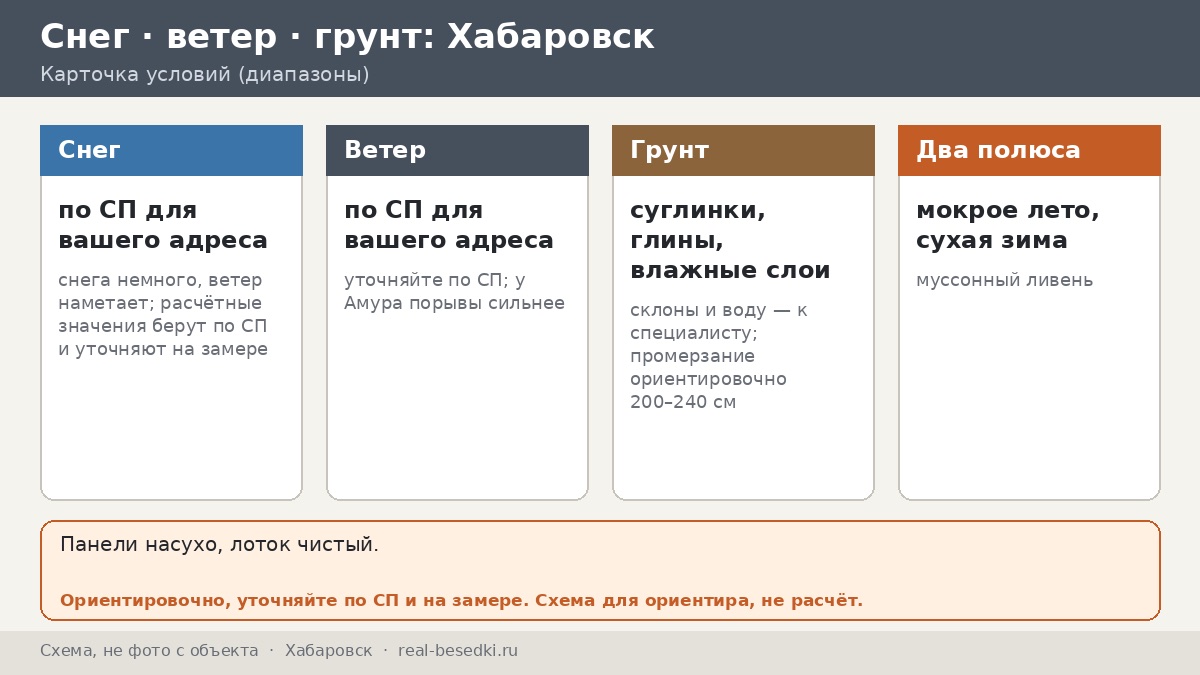Click heading 'мокрое лето, сухая зима'
1200x675 pixels.
[x=1008, y=225]
